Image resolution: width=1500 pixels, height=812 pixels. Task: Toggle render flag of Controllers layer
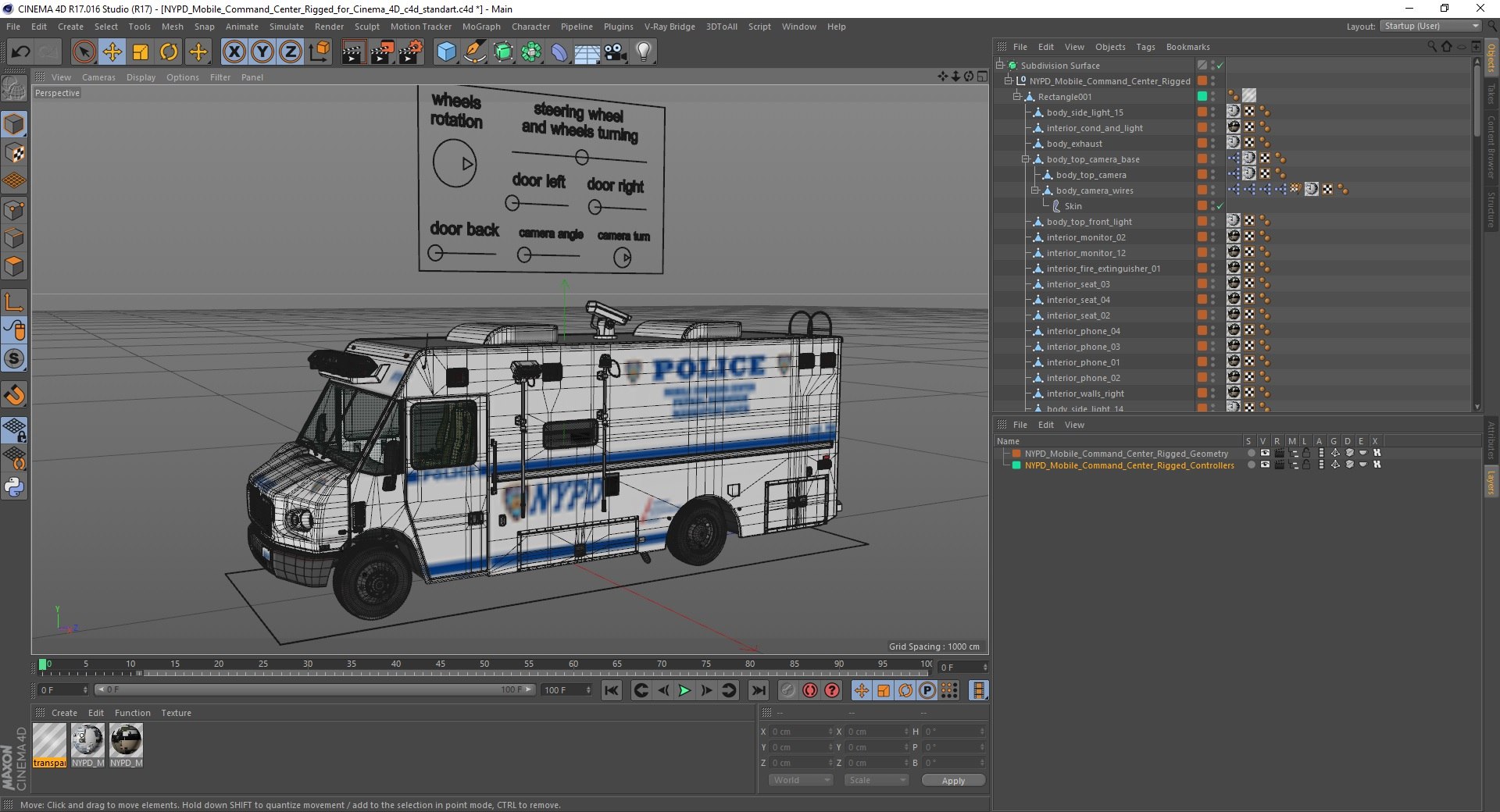(x=1279, y=465)
